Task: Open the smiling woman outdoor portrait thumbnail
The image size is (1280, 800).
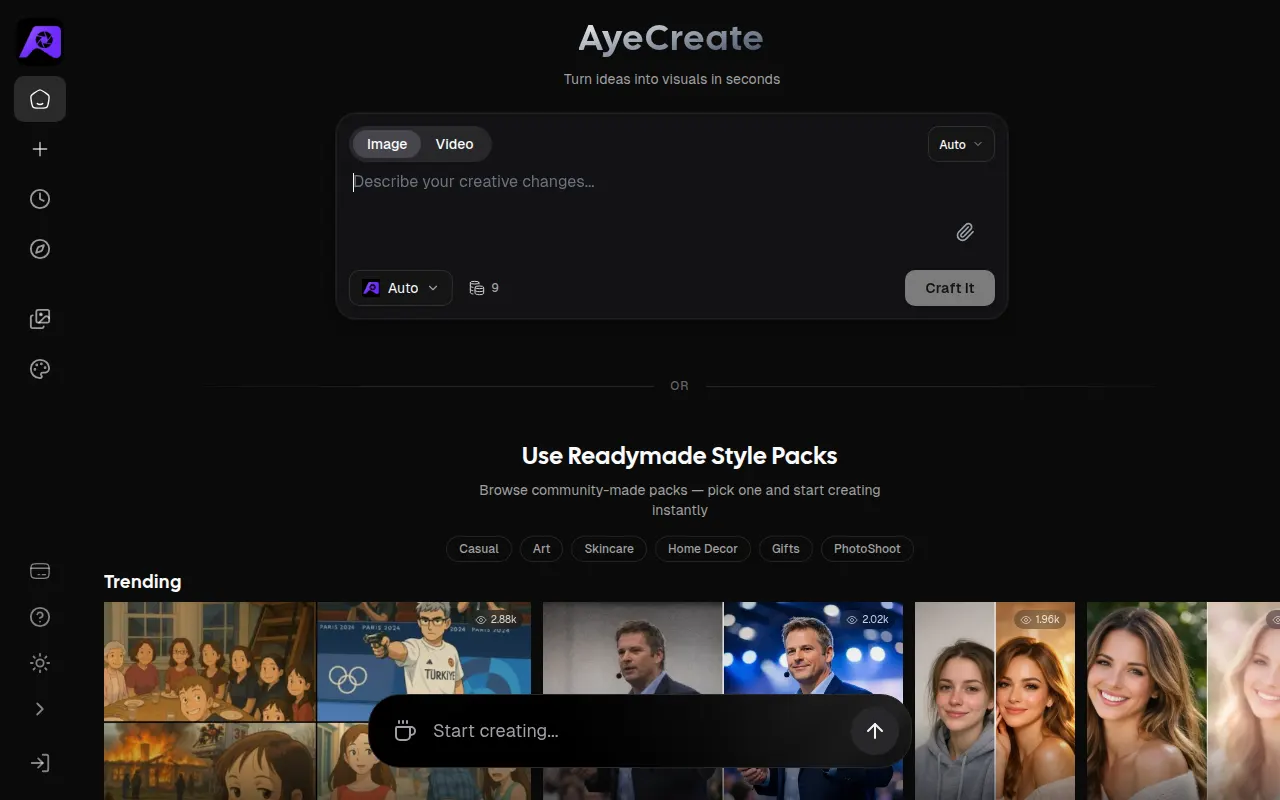Action: (1147, 701)
